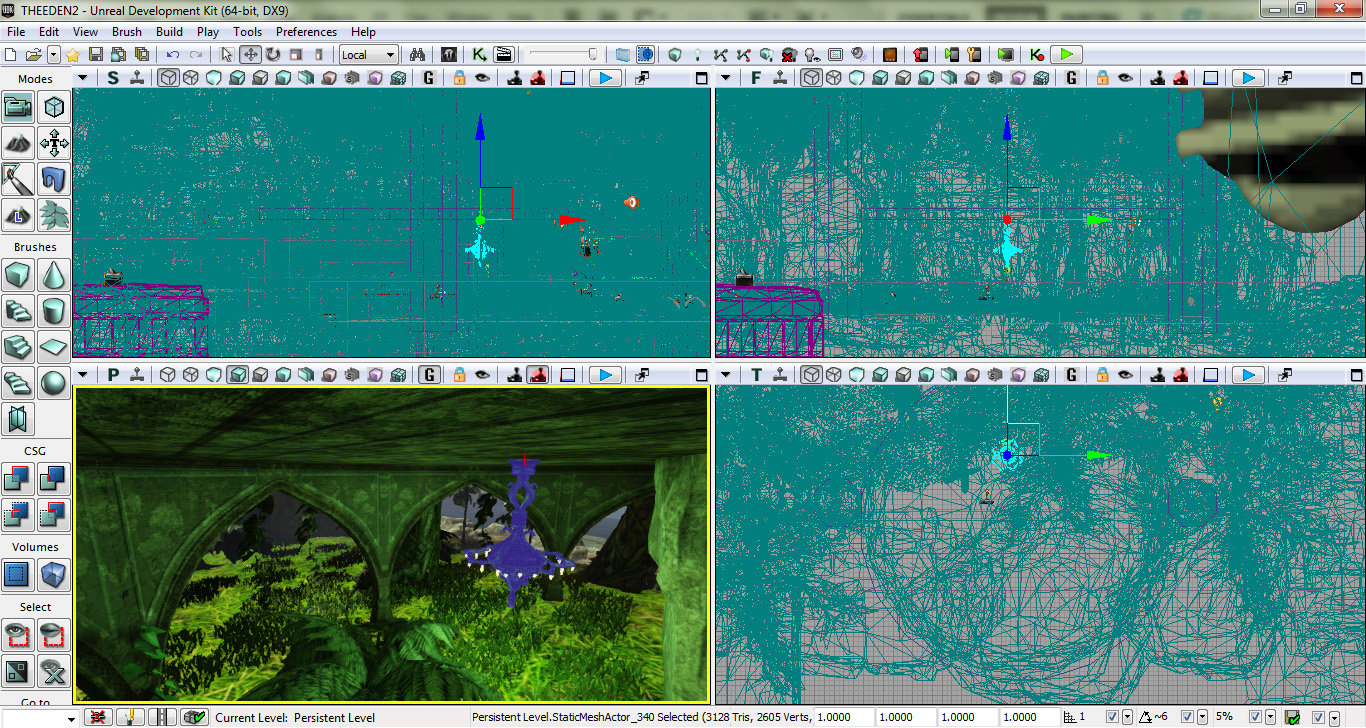The width and height of the screenshot is (1366, 728).
Task: Click CSG Add icon
Action: click(x=19, y=477)
